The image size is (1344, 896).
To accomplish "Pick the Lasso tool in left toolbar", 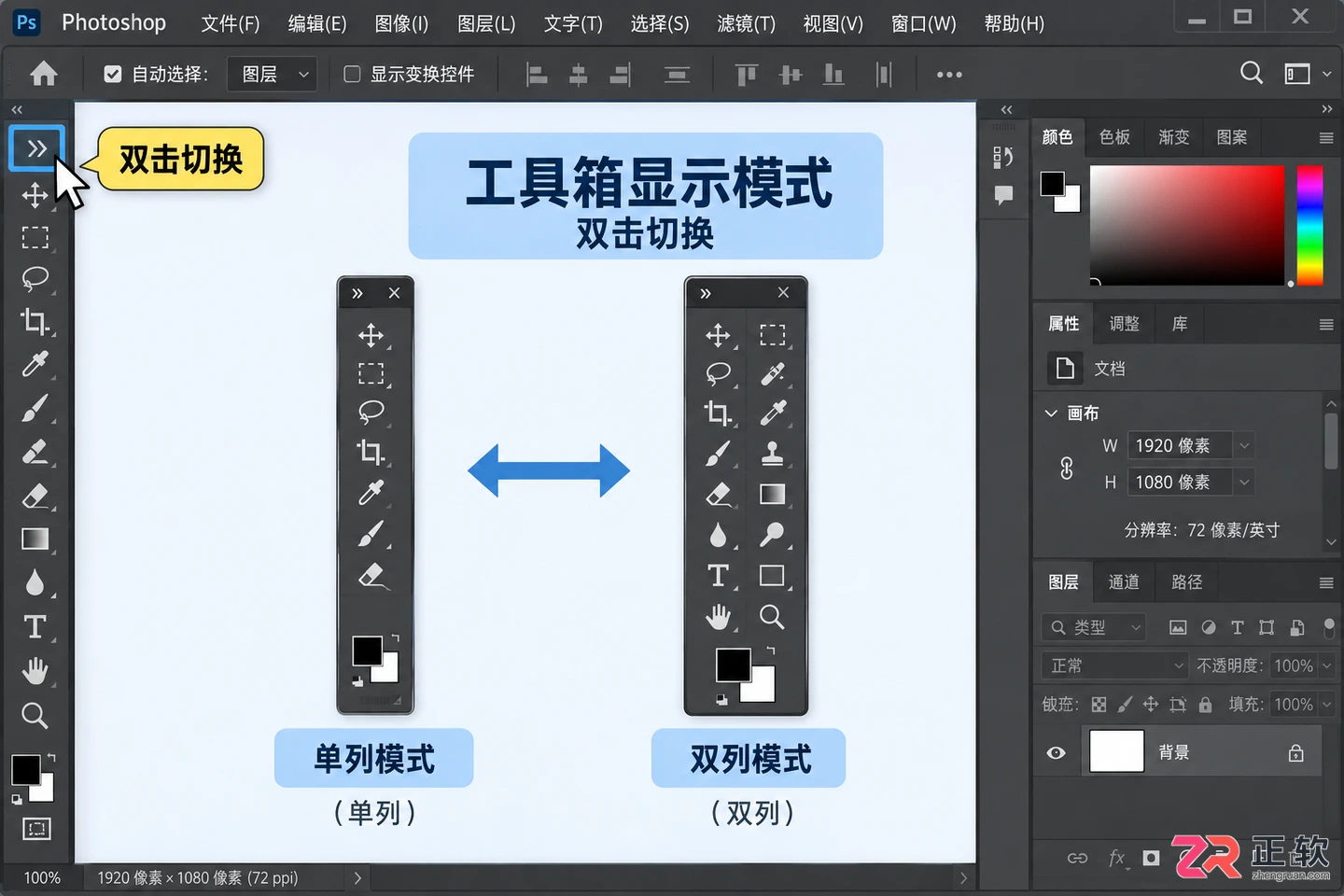I will (35, 278).
